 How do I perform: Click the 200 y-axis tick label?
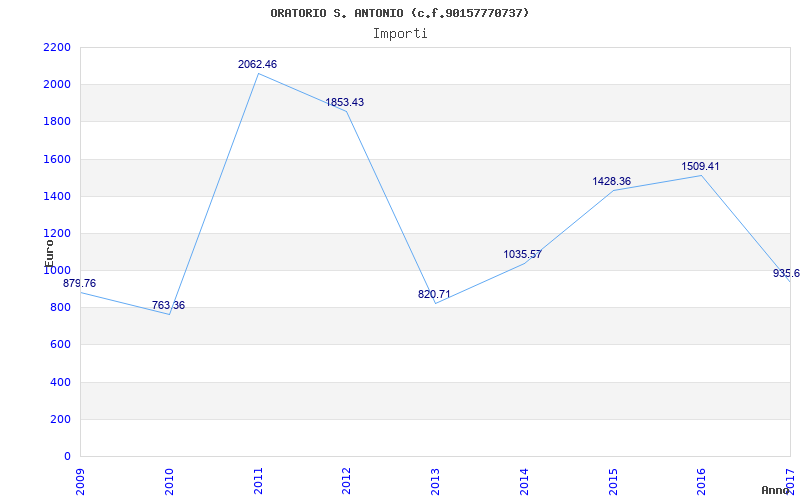pyautogui.click(x=60, y=419)
